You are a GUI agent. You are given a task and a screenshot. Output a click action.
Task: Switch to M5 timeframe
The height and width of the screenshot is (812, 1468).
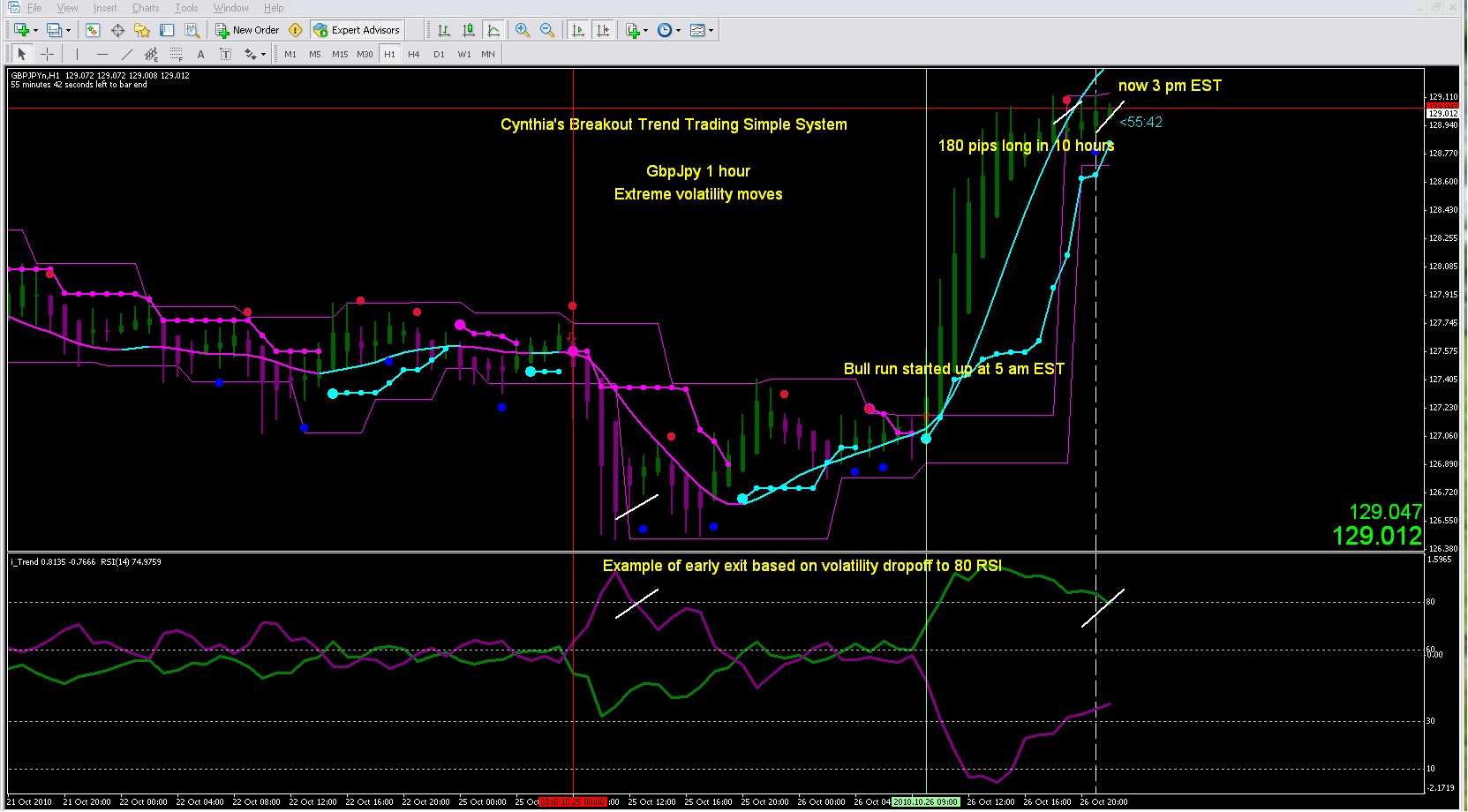[x=315, y=54]
